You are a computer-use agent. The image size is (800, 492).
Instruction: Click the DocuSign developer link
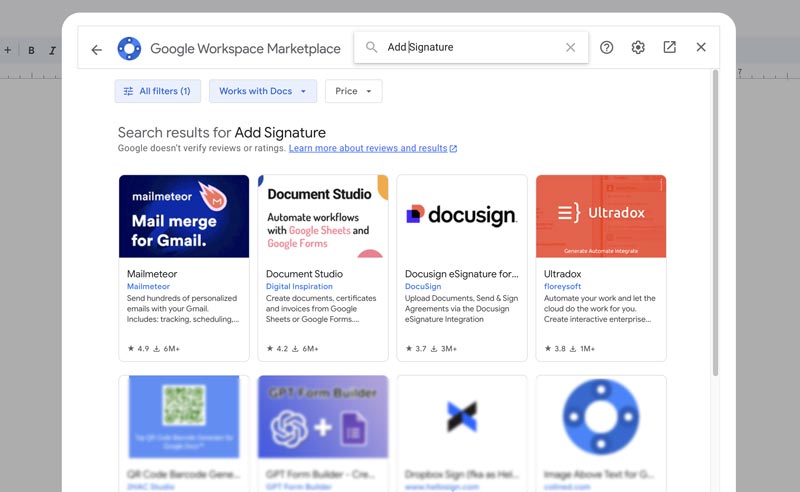tap(423, 286)
